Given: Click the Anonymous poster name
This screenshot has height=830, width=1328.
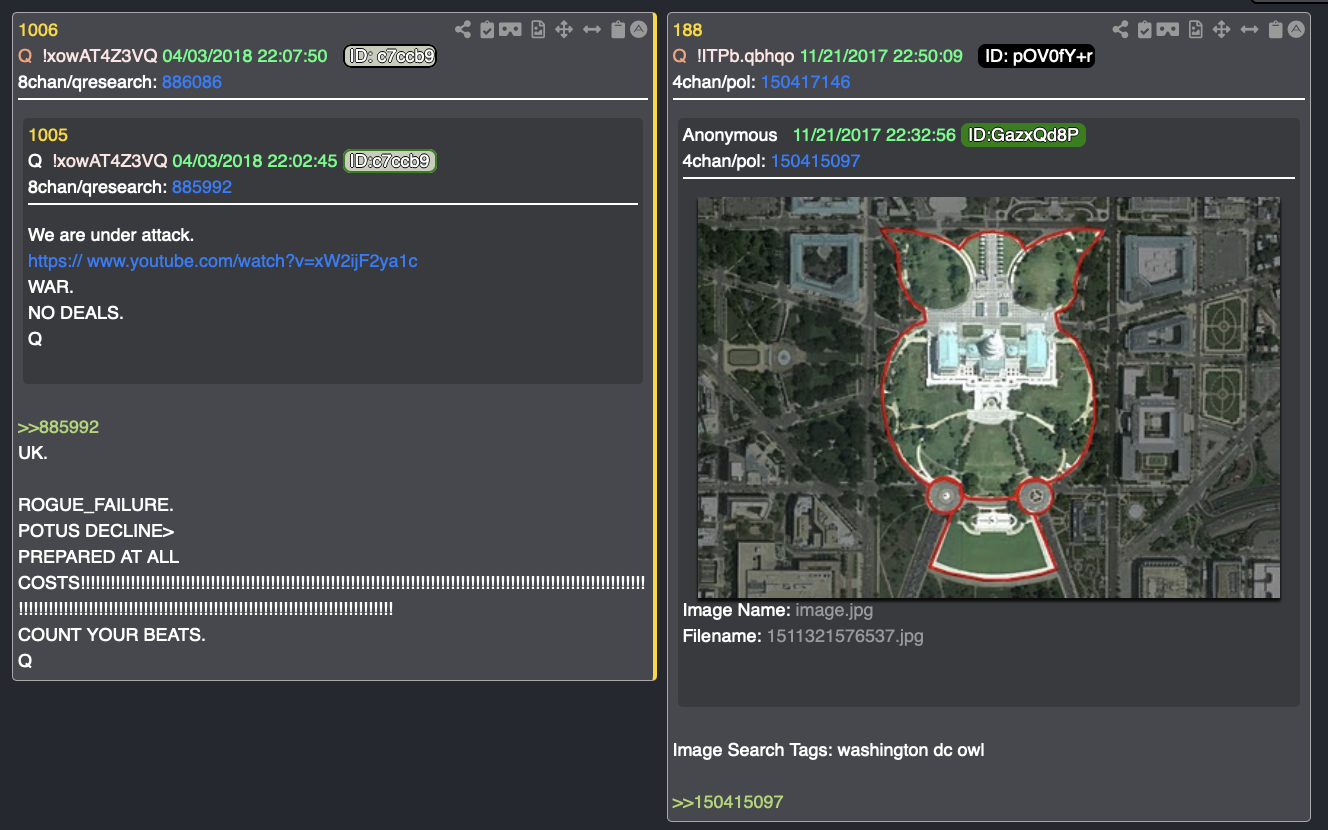Looking at the screenshot, I should pyautogui.click(x=730, y=135).
